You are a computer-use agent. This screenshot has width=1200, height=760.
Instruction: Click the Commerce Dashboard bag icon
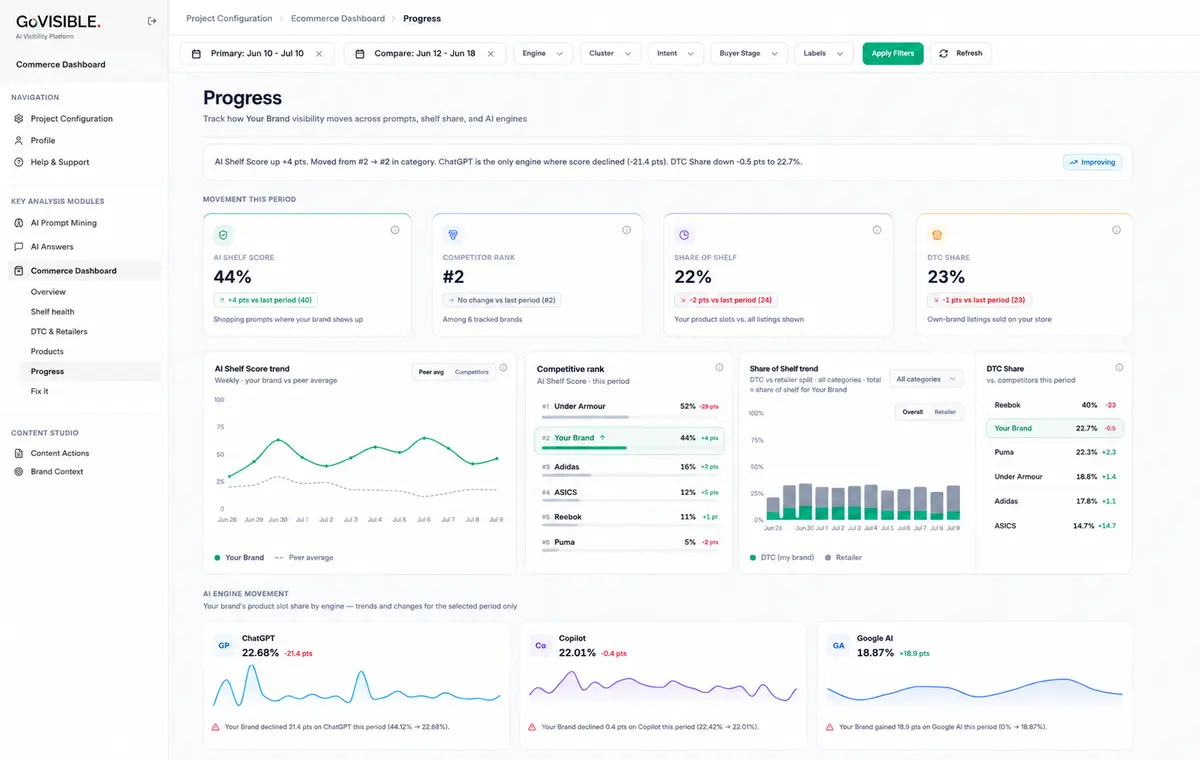pos(19,271)
